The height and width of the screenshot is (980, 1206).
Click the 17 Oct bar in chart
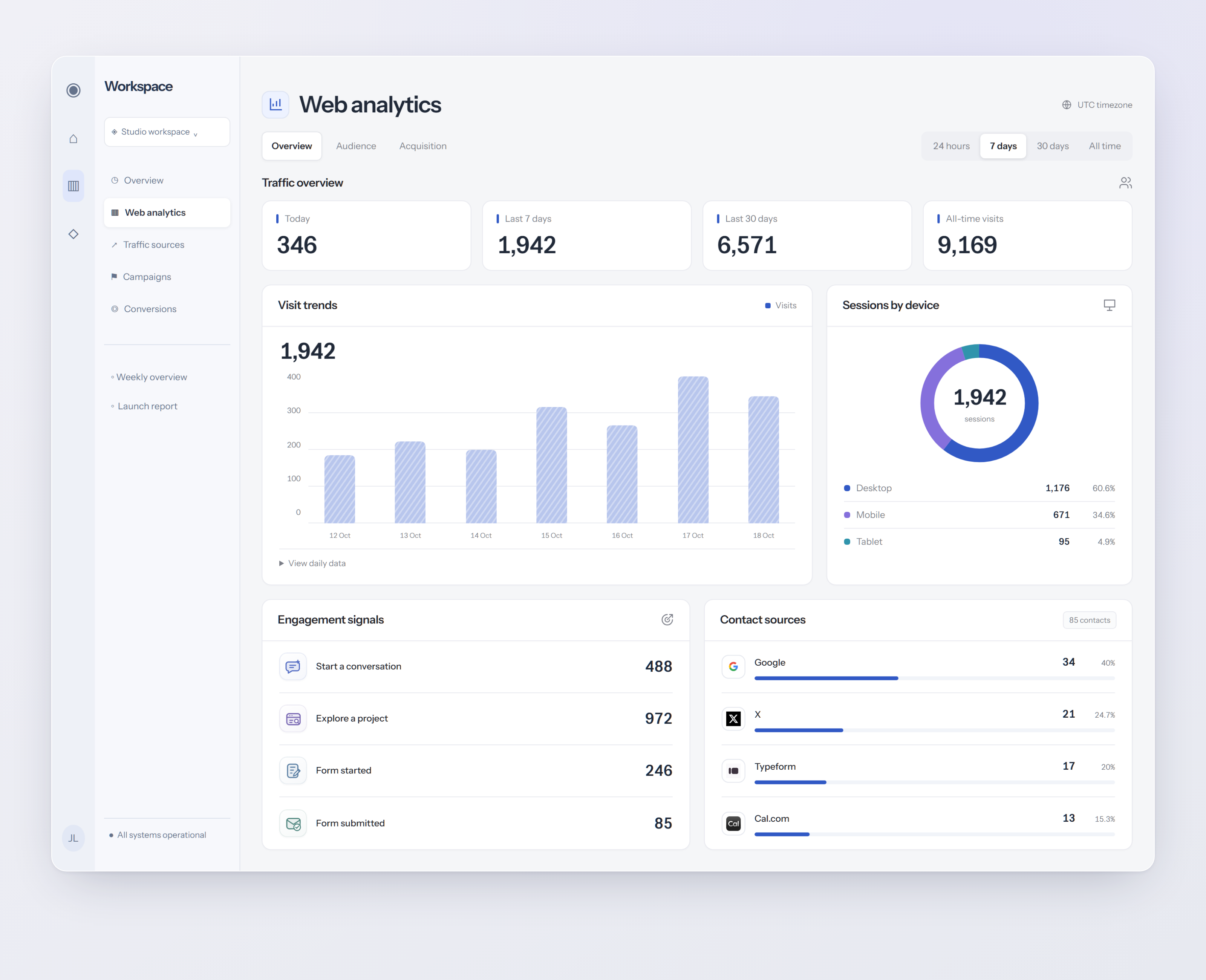pos(693,450)
